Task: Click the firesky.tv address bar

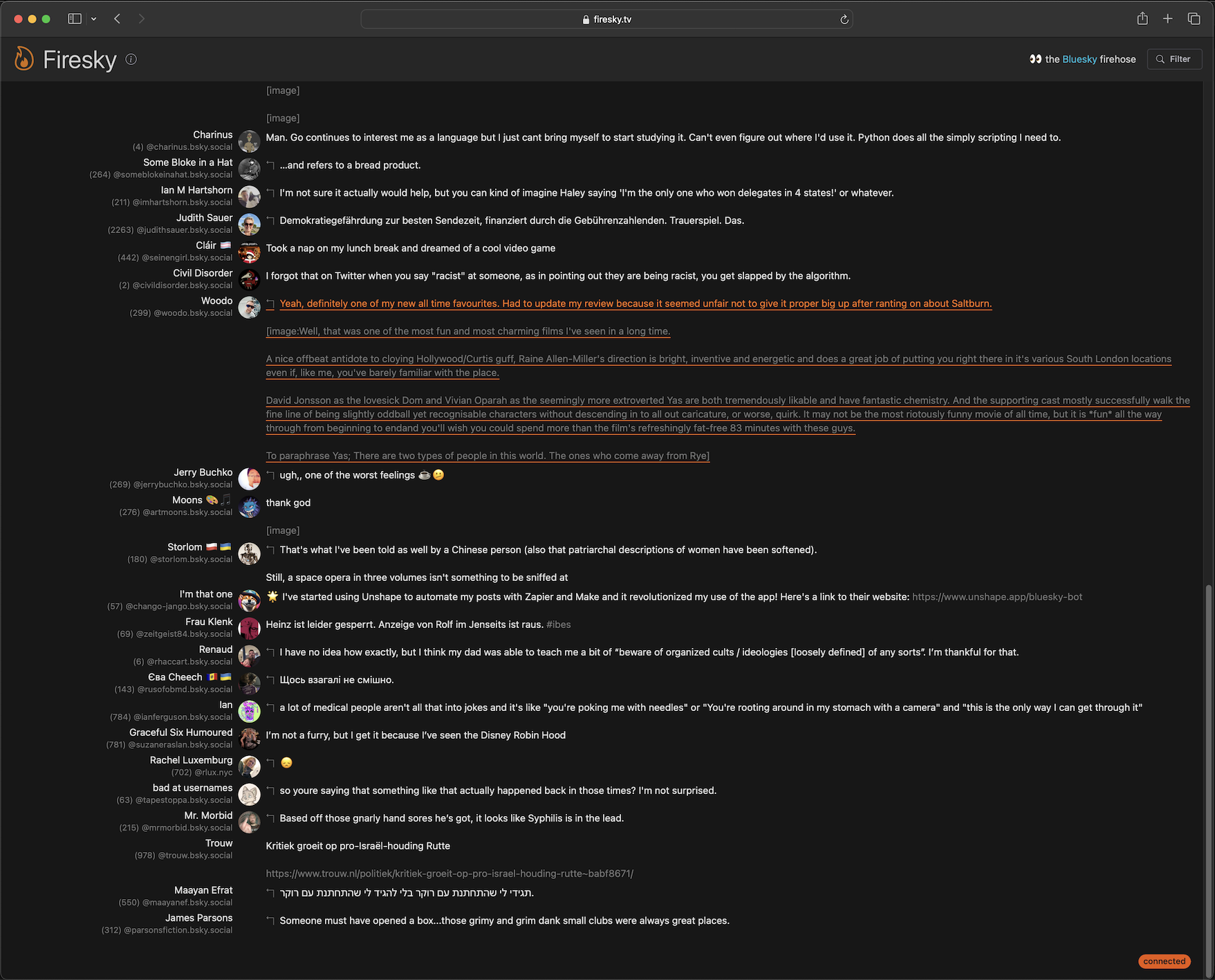Action: point(606,19)
